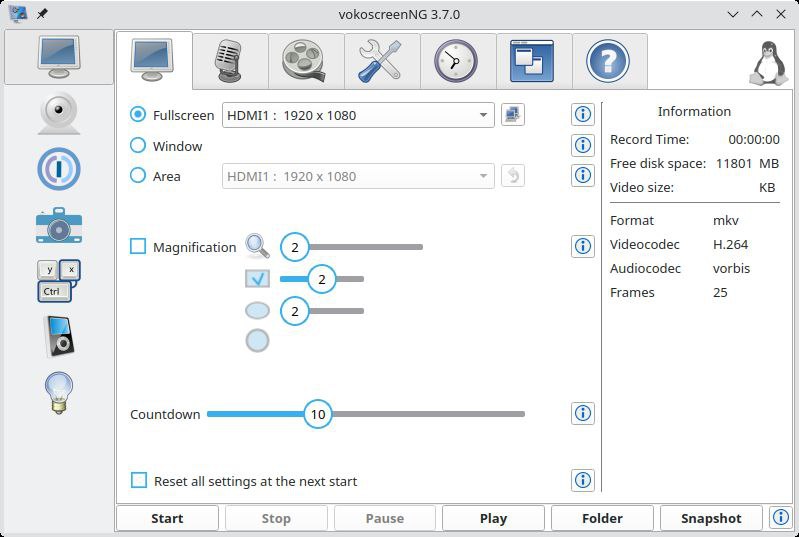Open the blue circular timer sidebar icon
The height and width of the screenshot is (537, 799).
pos(59,169)
